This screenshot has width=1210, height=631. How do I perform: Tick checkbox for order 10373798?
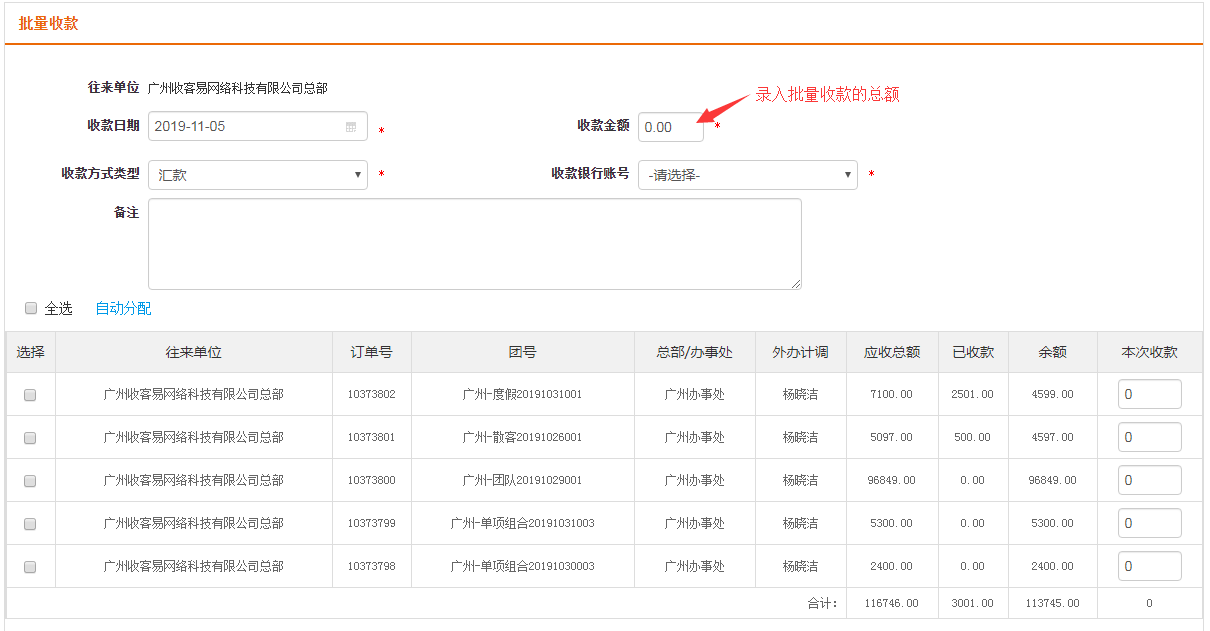pyautogui.click(x=30, y=567)
